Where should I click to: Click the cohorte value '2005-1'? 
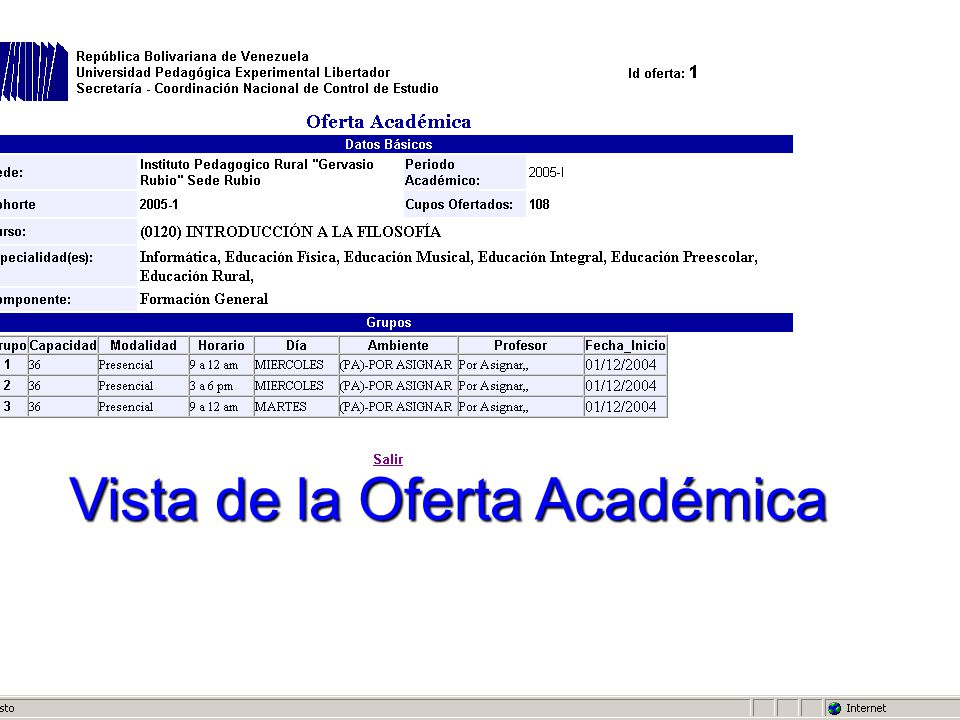(x=159, y=204)
